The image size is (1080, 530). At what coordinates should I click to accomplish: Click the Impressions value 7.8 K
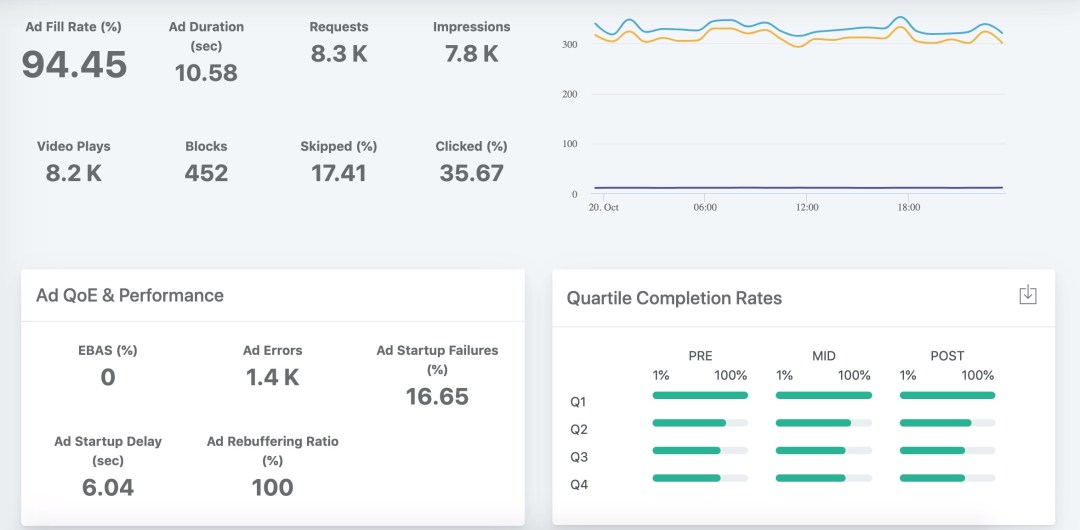click(x=471, y=54)
